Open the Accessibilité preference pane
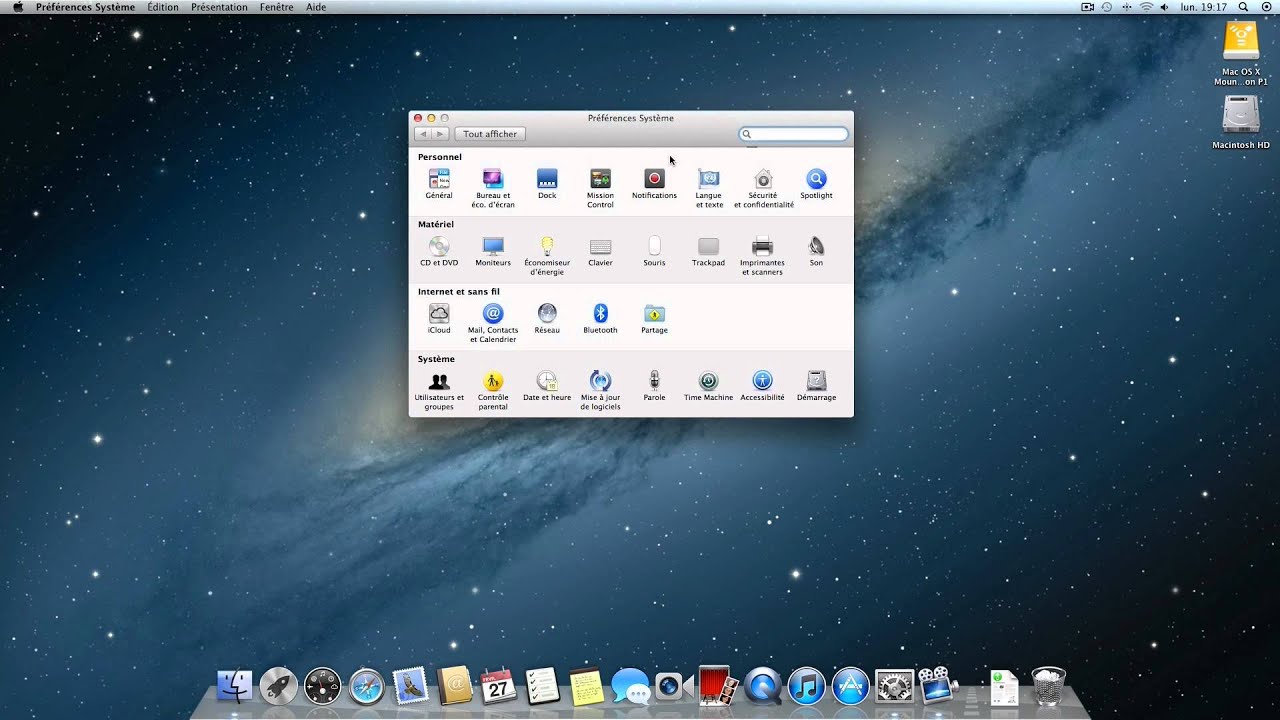Image resolution: width=1280 pixels, height=720 pixels. pos(762,386)
